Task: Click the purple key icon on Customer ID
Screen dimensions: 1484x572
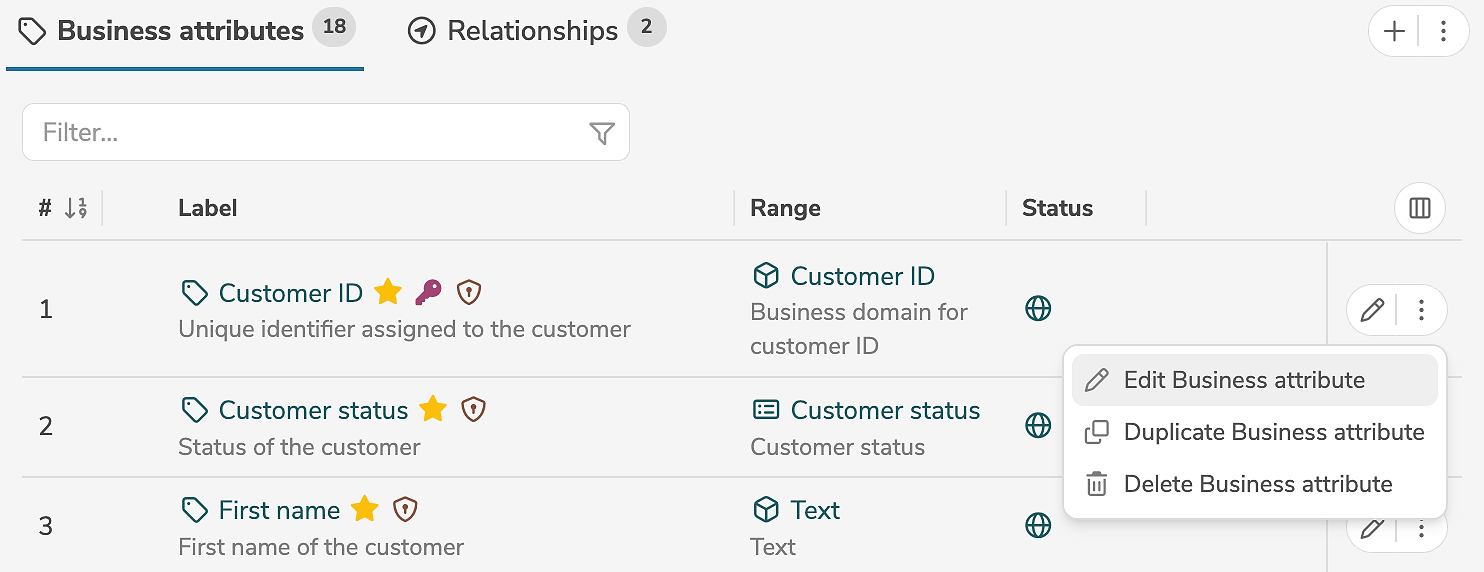Action: [x=428, y=292]
